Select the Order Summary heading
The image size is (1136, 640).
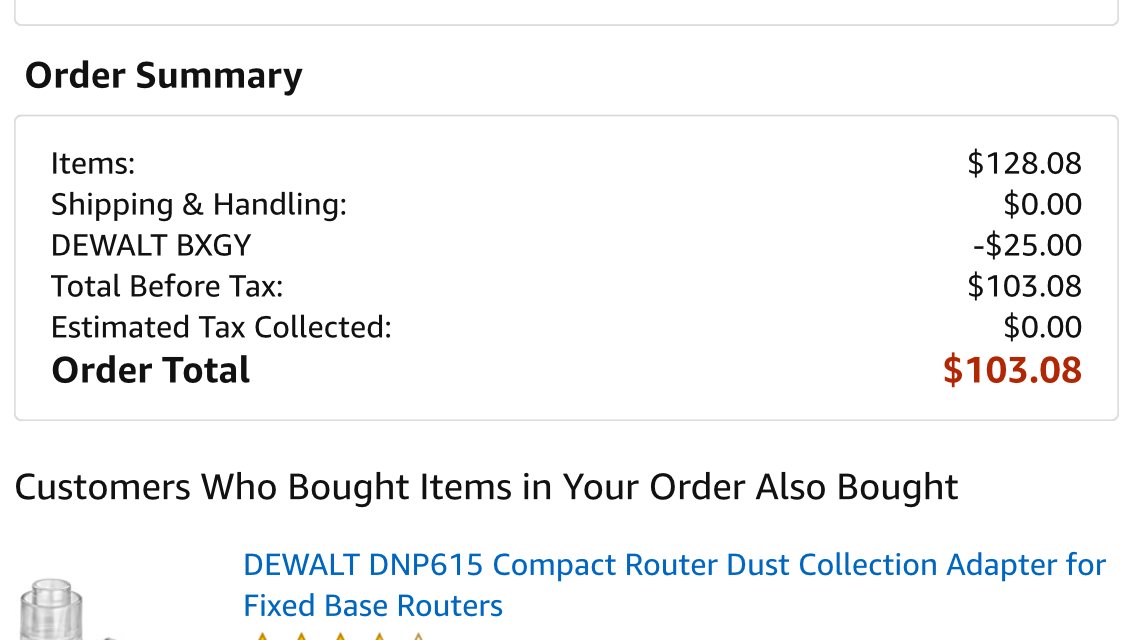click(x=164, y=75)
